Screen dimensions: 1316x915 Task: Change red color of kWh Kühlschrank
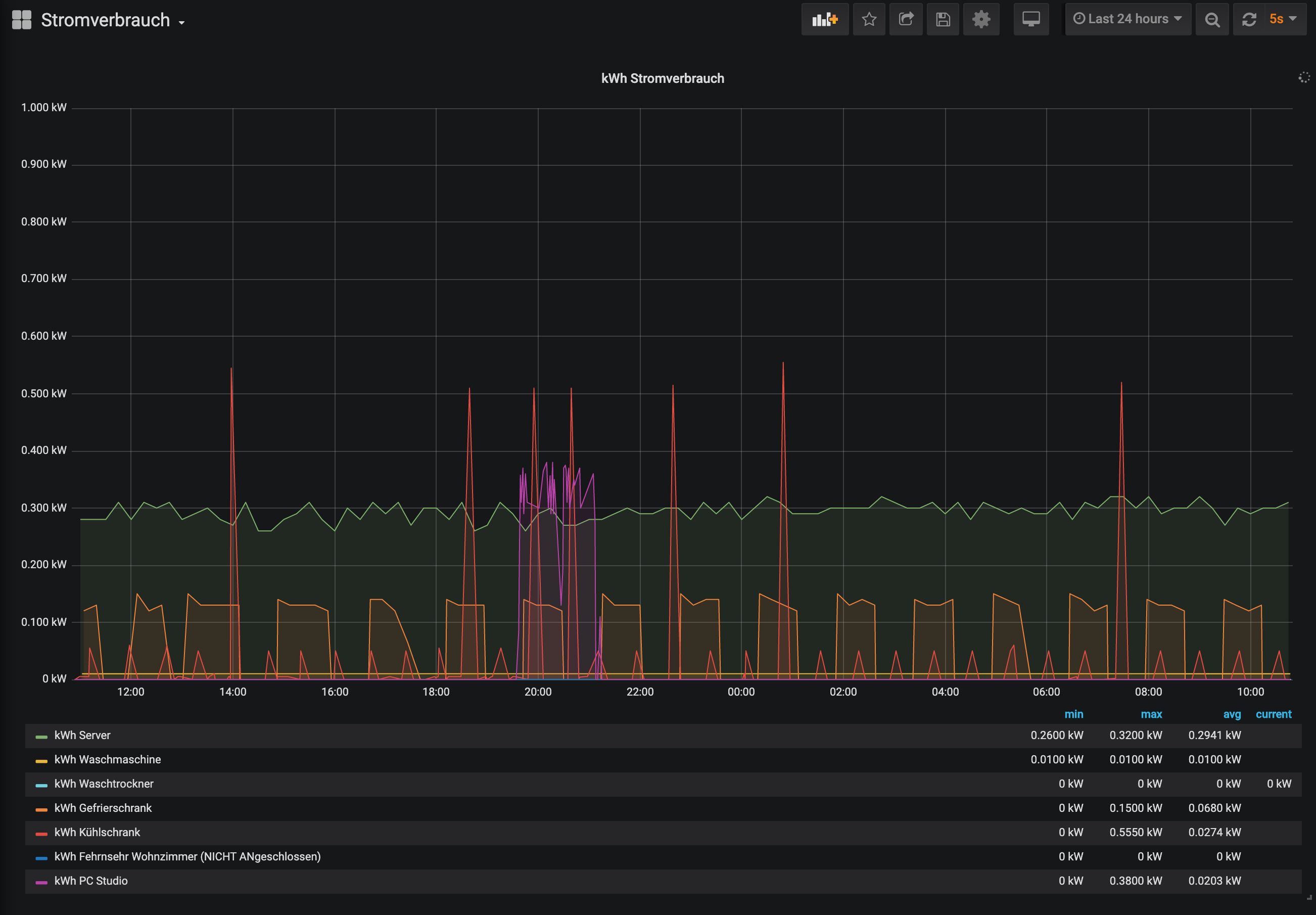click(41, 834)
